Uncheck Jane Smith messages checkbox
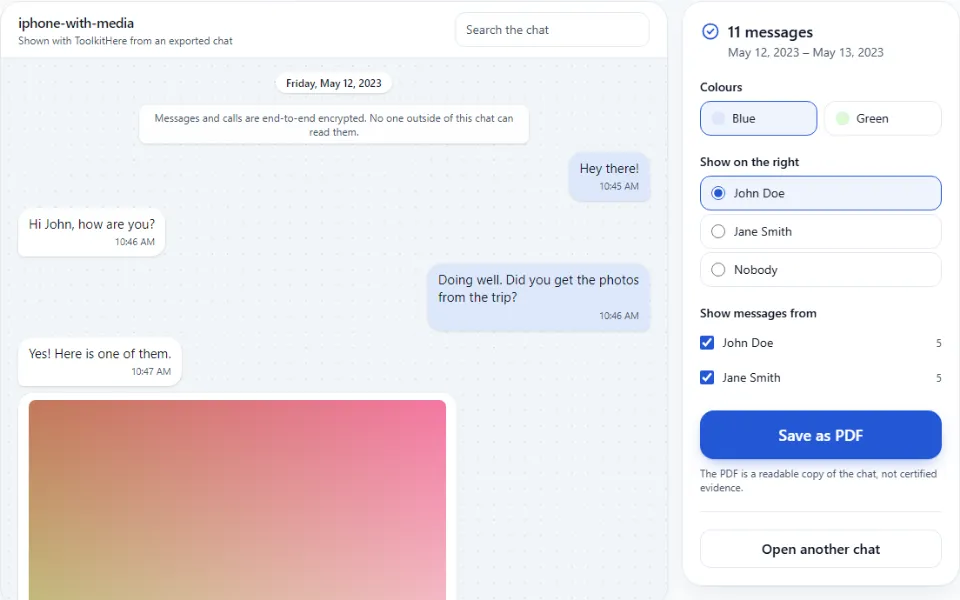The image size is (960, 600). point(707,377)
